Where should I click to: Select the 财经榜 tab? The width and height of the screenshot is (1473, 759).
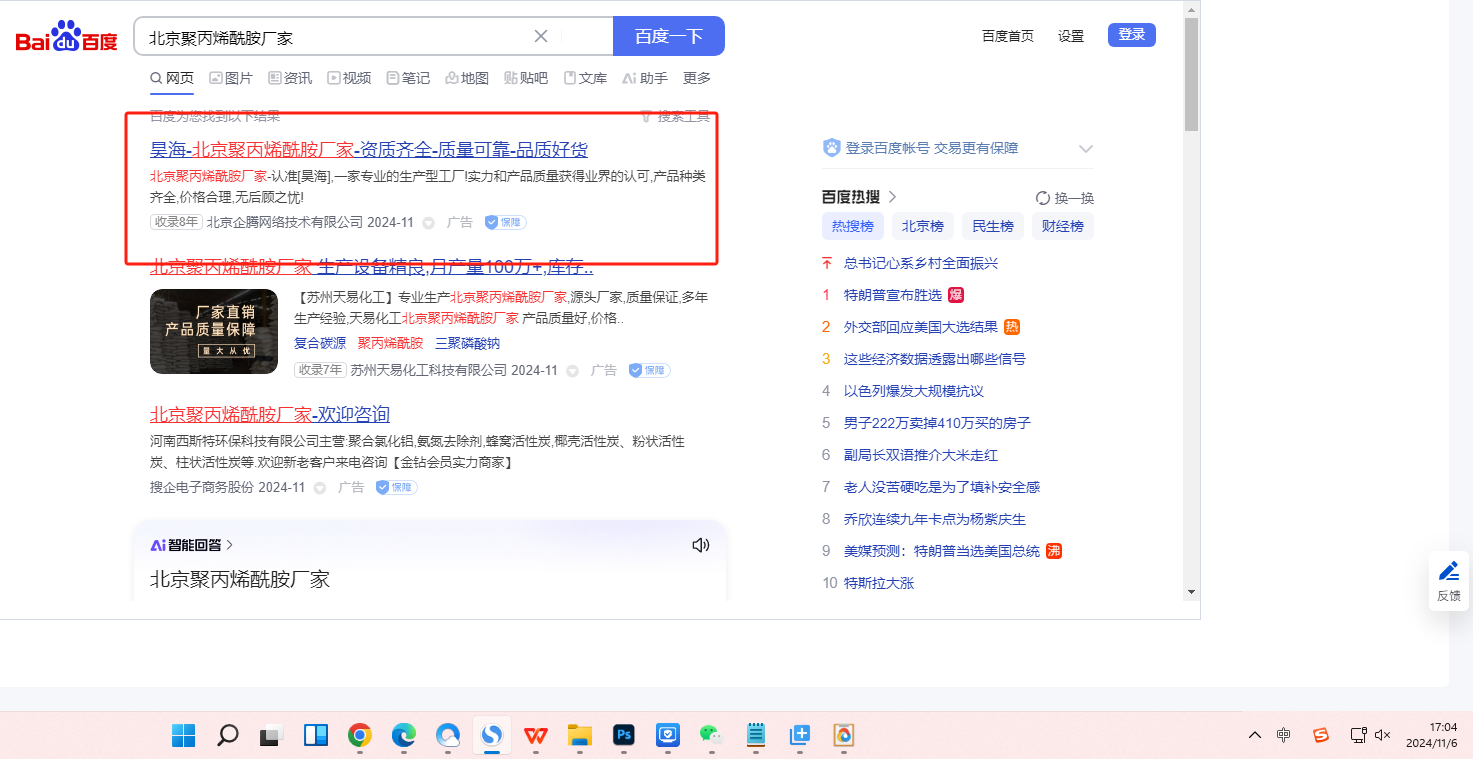click(1063, 226)
